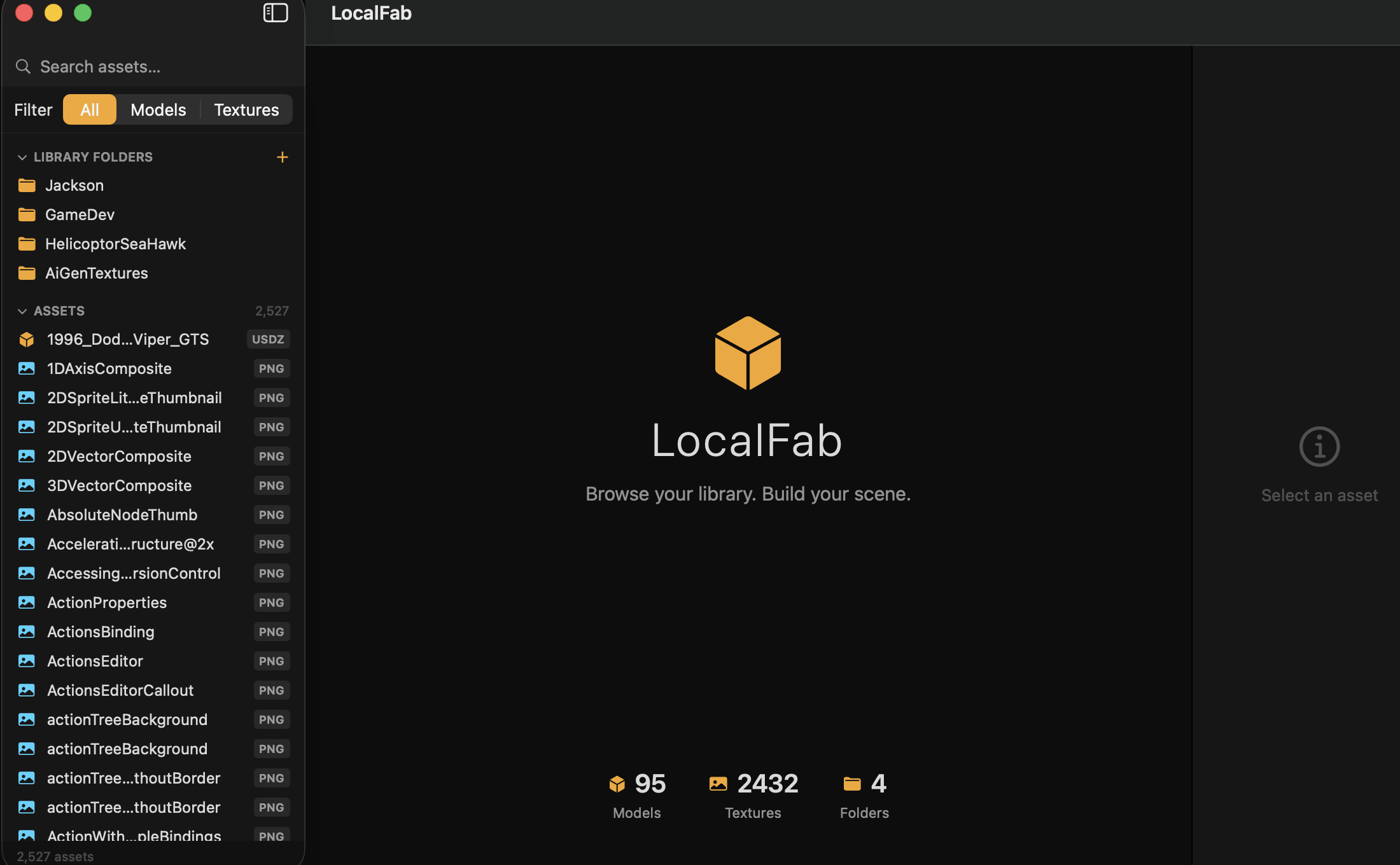
Task: Open the GameDev folder
Action: tap(153, 214)
